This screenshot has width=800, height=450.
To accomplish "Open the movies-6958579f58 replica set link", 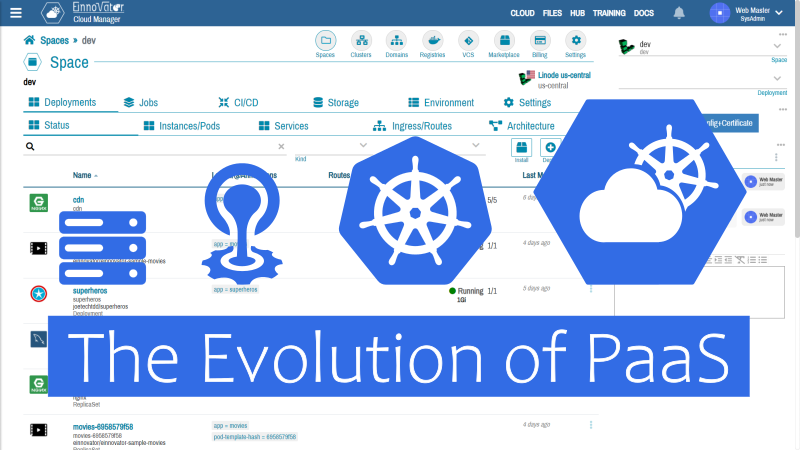I will (103, 427).
